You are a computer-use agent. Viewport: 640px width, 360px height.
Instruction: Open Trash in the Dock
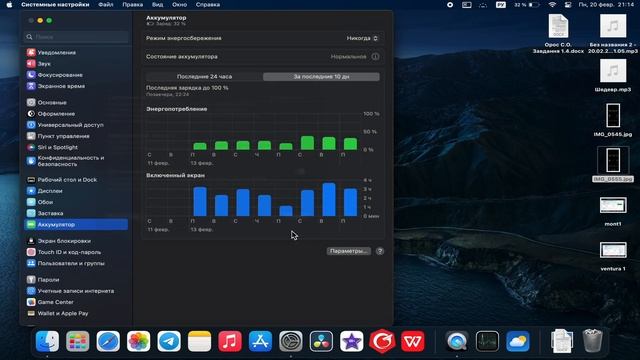tap(592, 341)
